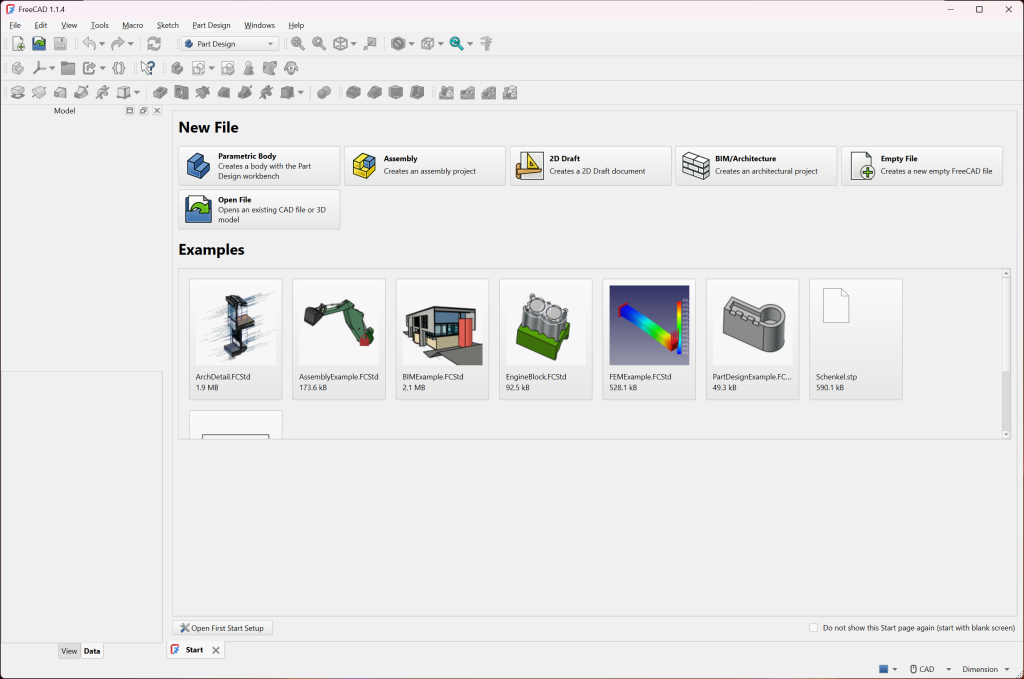The height and width of the screenshot is (679, 1024).
Task: Close the Start tab
Action: click(216, 650)
